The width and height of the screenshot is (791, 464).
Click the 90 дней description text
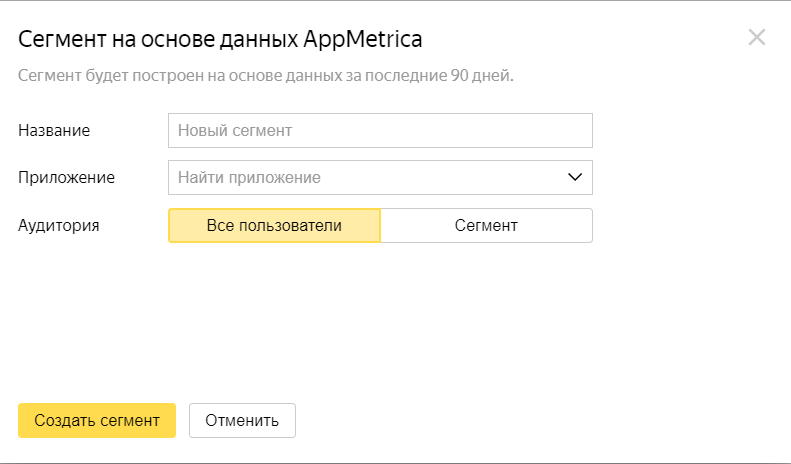(266, 76)
